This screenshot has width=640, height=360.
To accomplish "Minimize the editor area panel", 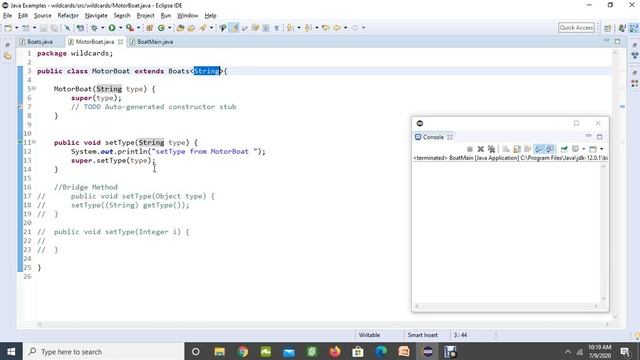I will click(607, 41).
